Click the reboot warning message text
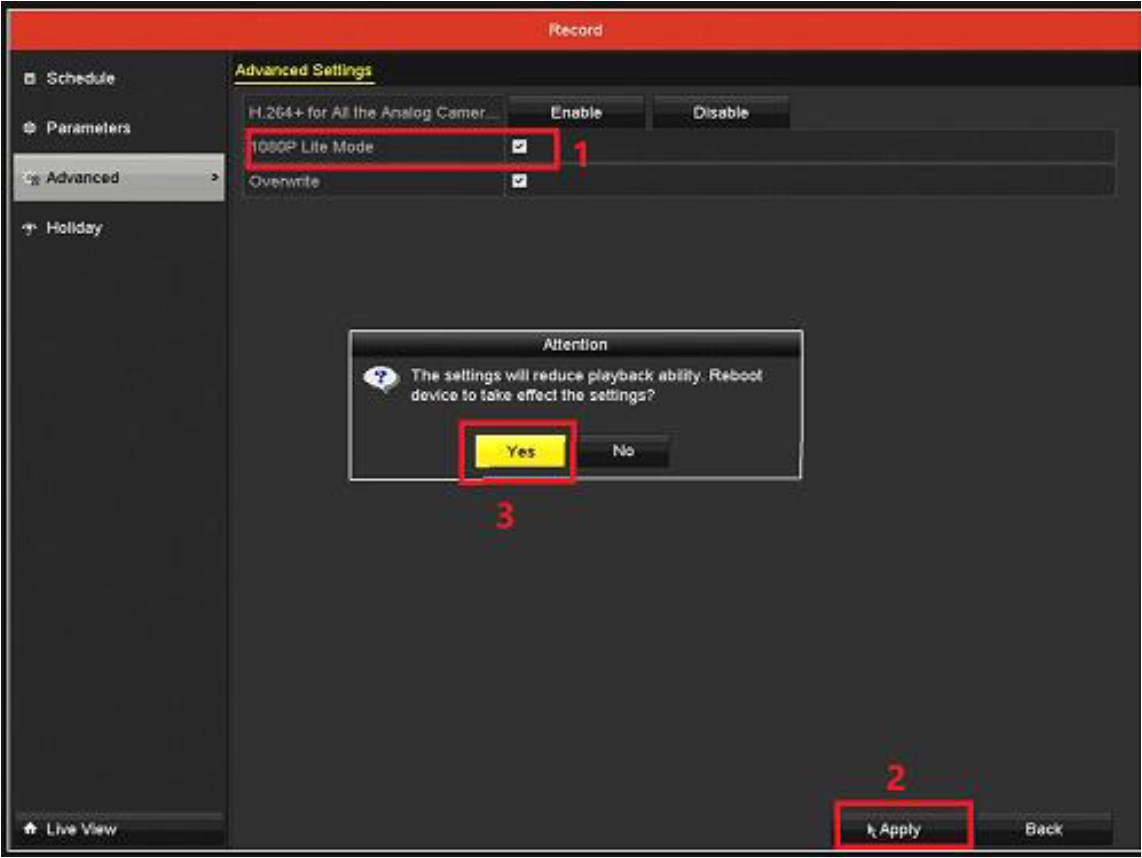1142x858 pixels. coord(585,385)
